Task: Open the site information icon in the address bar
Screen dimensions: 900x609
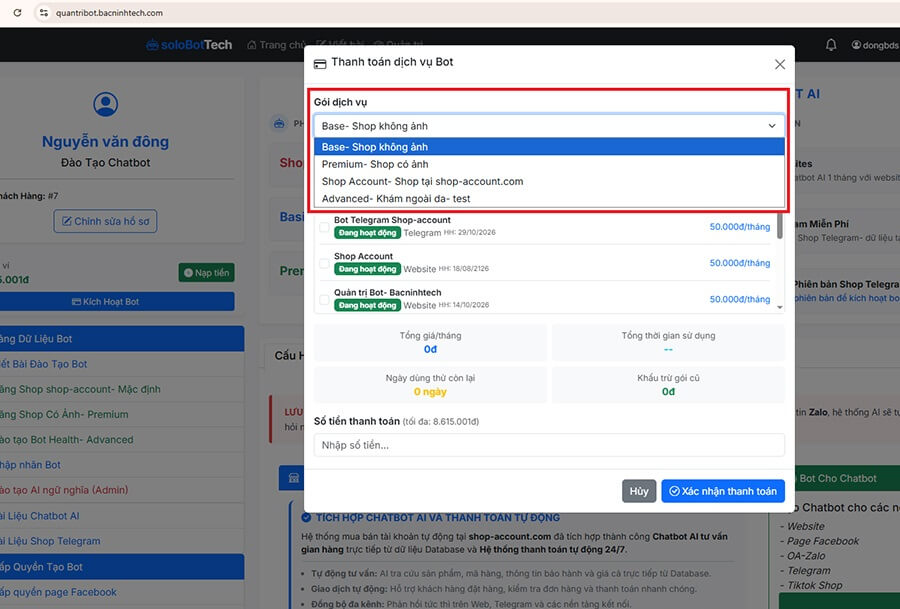Action: pos(44,13)
